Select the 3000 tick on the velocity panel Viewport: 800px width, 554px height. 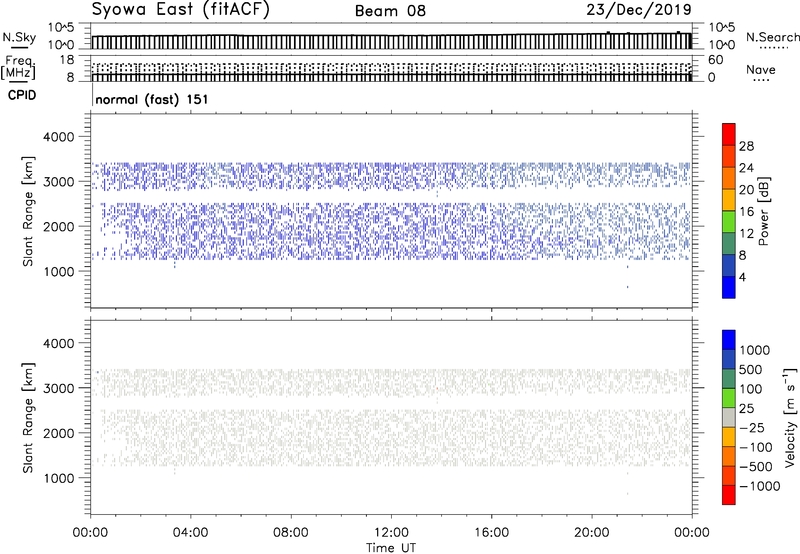coord(59,388)
